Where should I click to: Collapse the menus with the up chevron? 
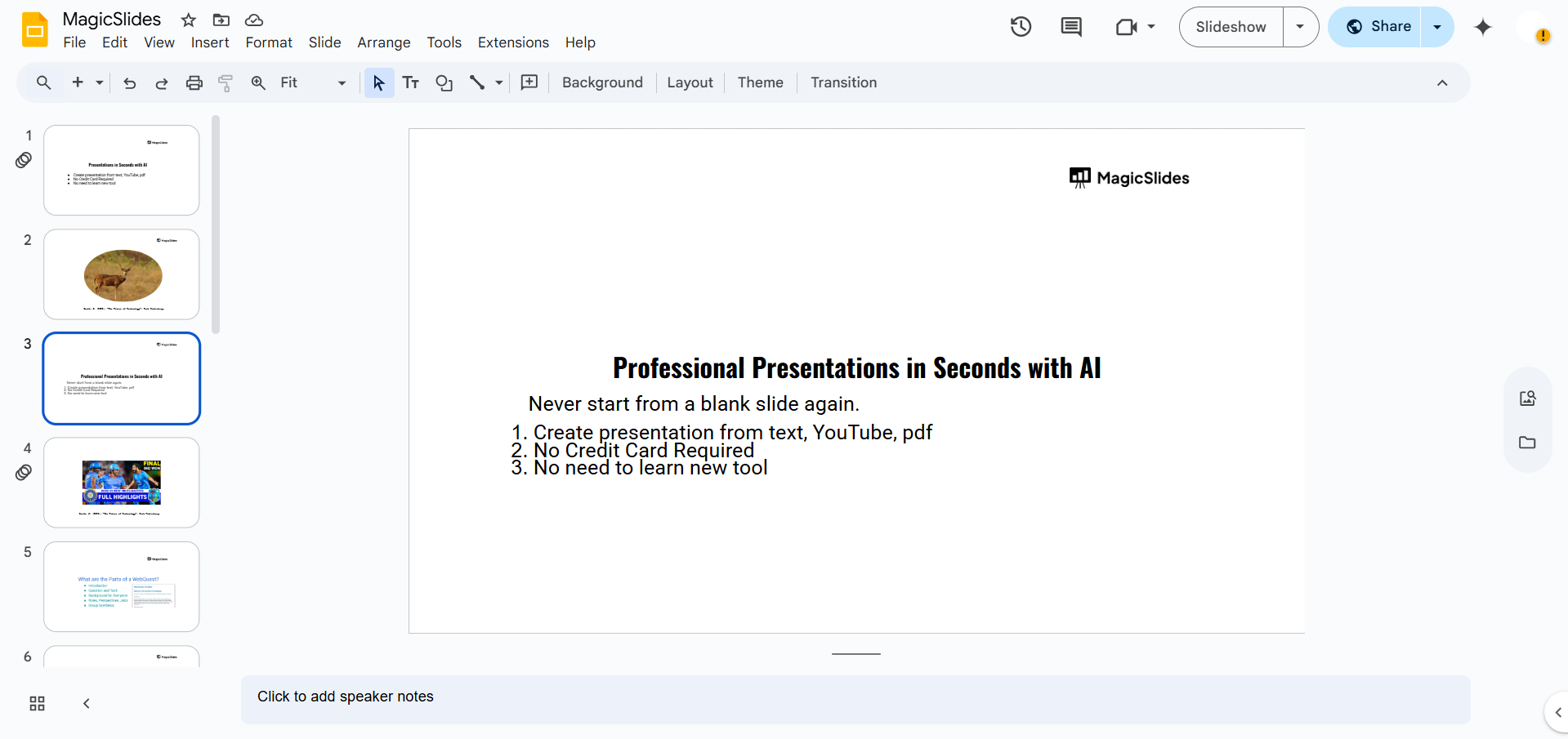[x=1442, y=82]
